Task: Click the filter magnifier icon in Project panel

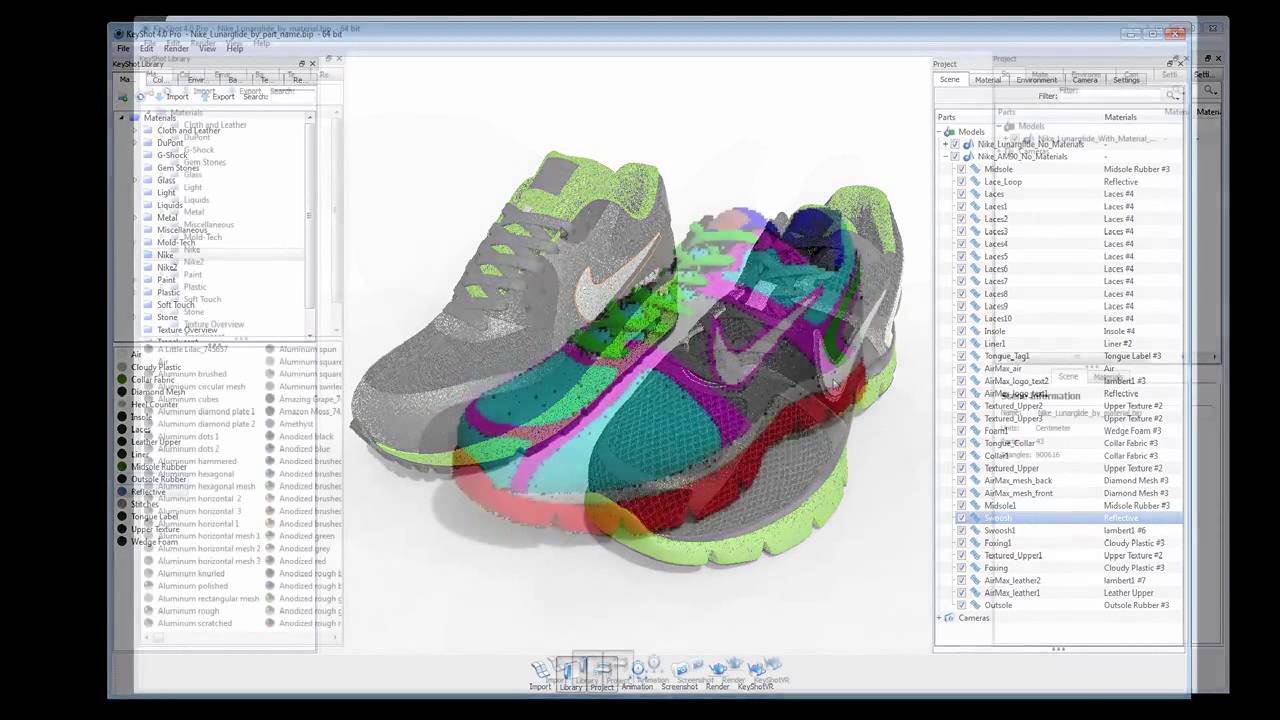Action: click(1172, 96)
